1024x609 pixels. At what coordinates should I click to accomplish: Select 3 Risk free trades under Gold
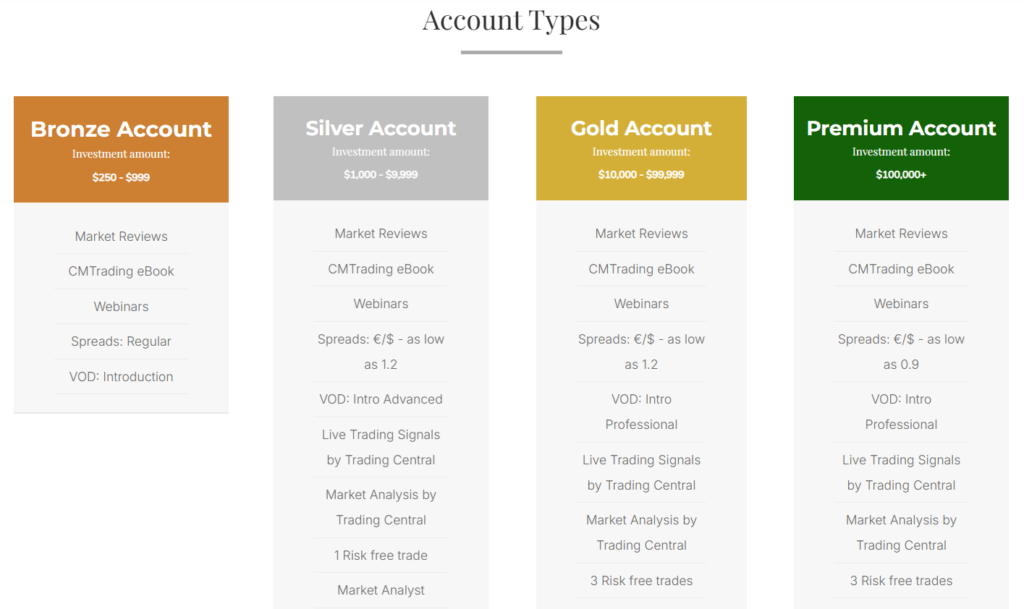[641, 581]
